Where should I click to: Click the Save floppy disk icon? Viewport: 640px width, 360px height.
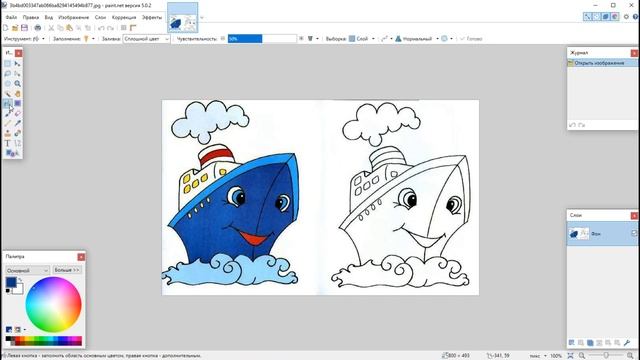coord(24,28)
